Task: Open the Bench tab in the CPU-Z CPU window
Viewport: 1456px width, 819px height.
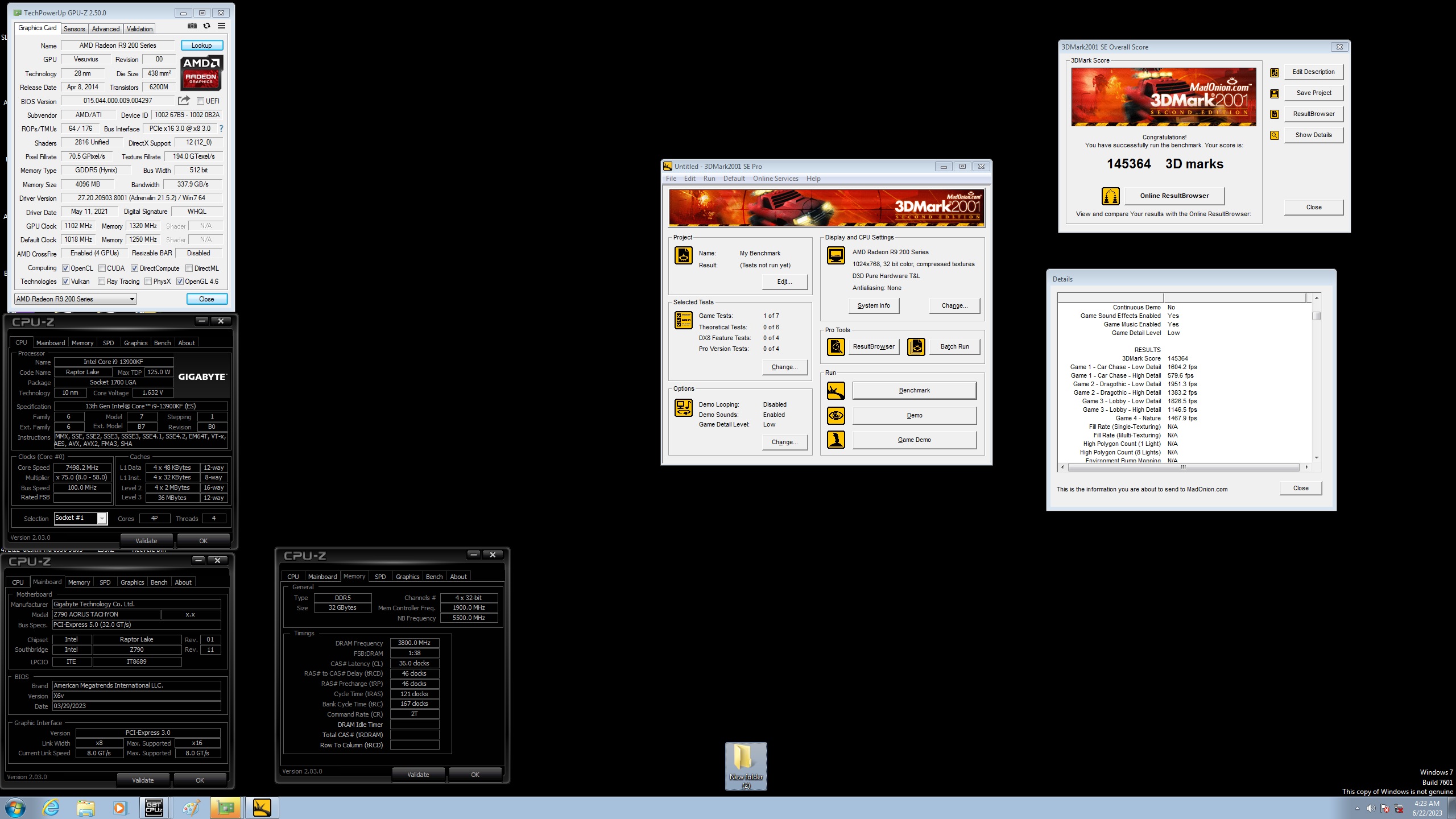Action: [x=163, y=343]
